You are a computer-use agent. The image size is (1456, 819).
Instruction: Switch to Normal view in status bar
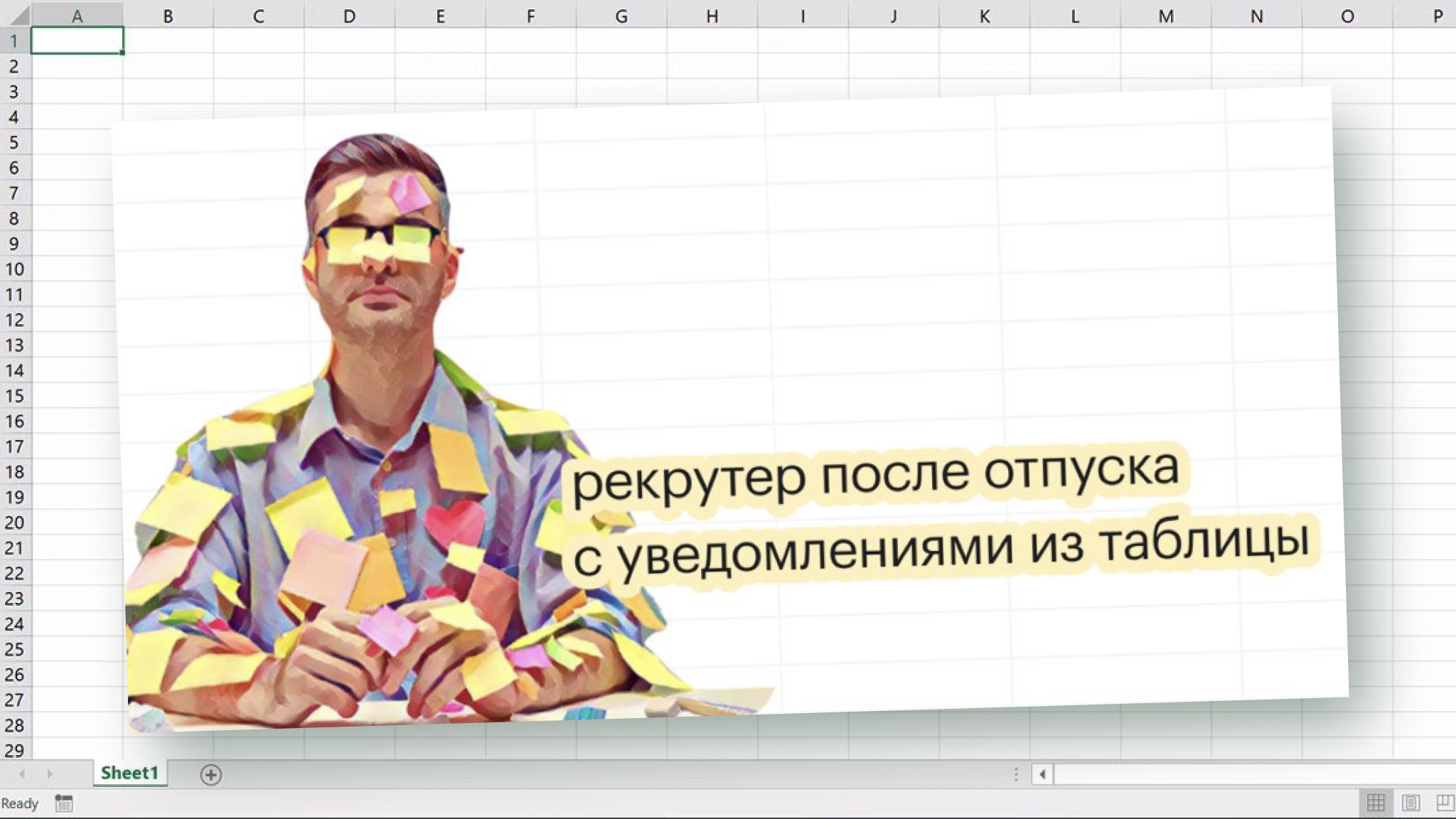[1376, 803]
